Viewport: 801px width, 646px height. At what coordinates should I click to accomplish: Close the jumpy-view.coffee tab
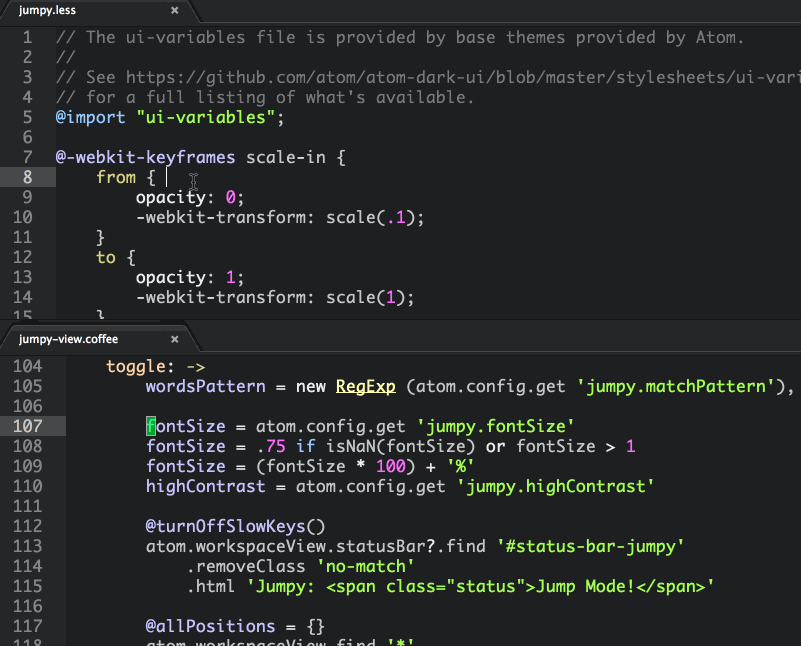[x=175, y=339]
